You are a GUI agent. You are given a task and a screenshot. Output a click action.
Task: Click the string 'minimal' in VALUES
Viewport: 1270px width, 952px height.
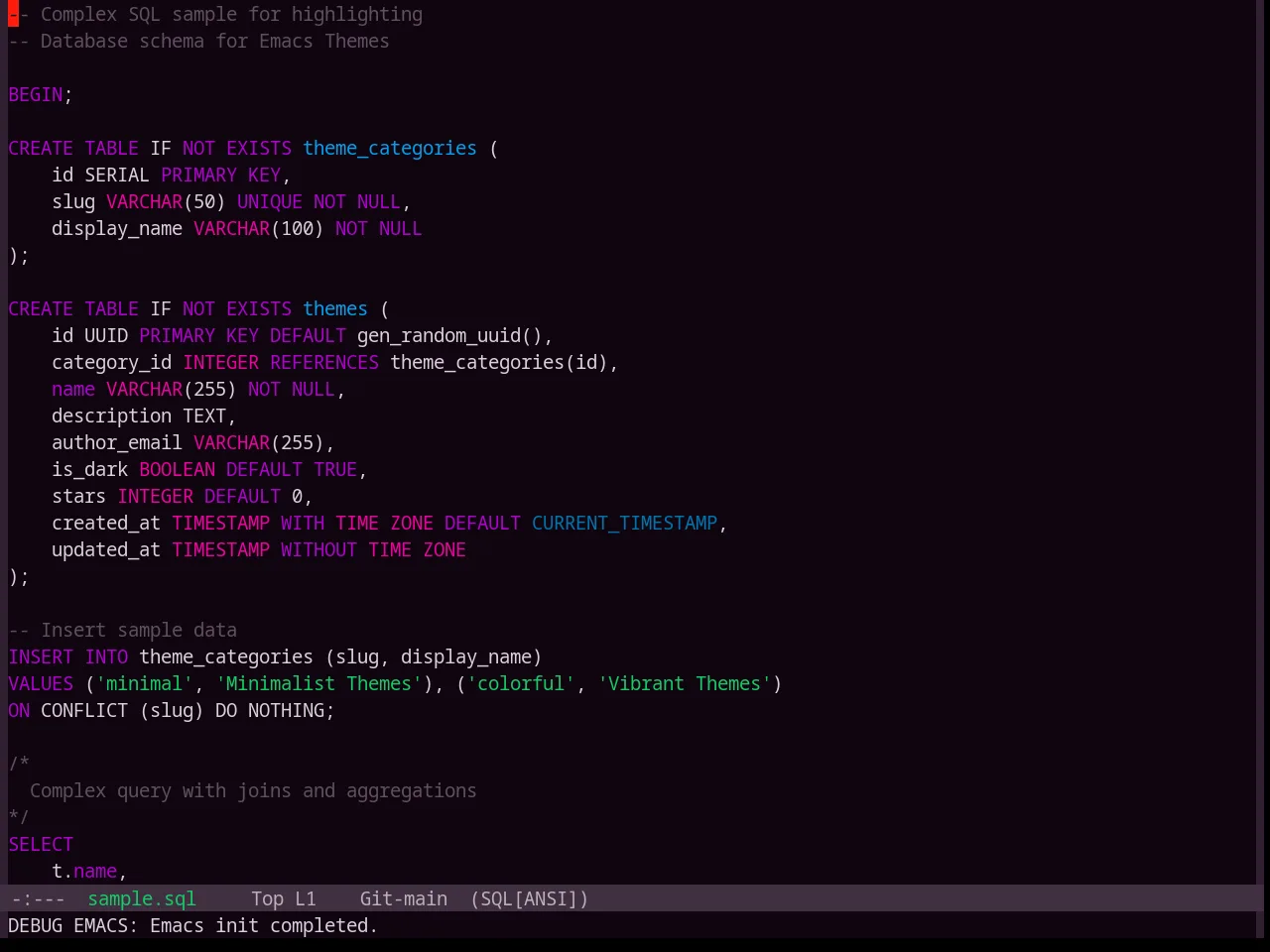(x=145, y=683)
